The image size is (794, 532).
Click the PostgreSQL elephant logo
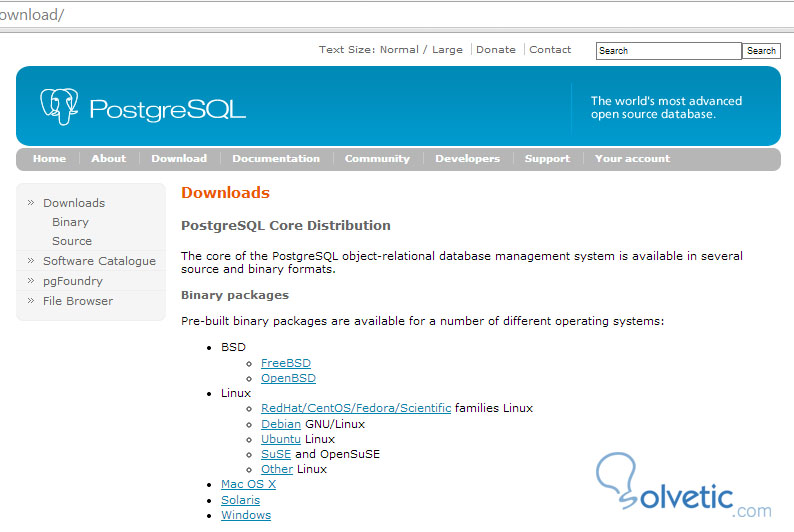(59, 106)
